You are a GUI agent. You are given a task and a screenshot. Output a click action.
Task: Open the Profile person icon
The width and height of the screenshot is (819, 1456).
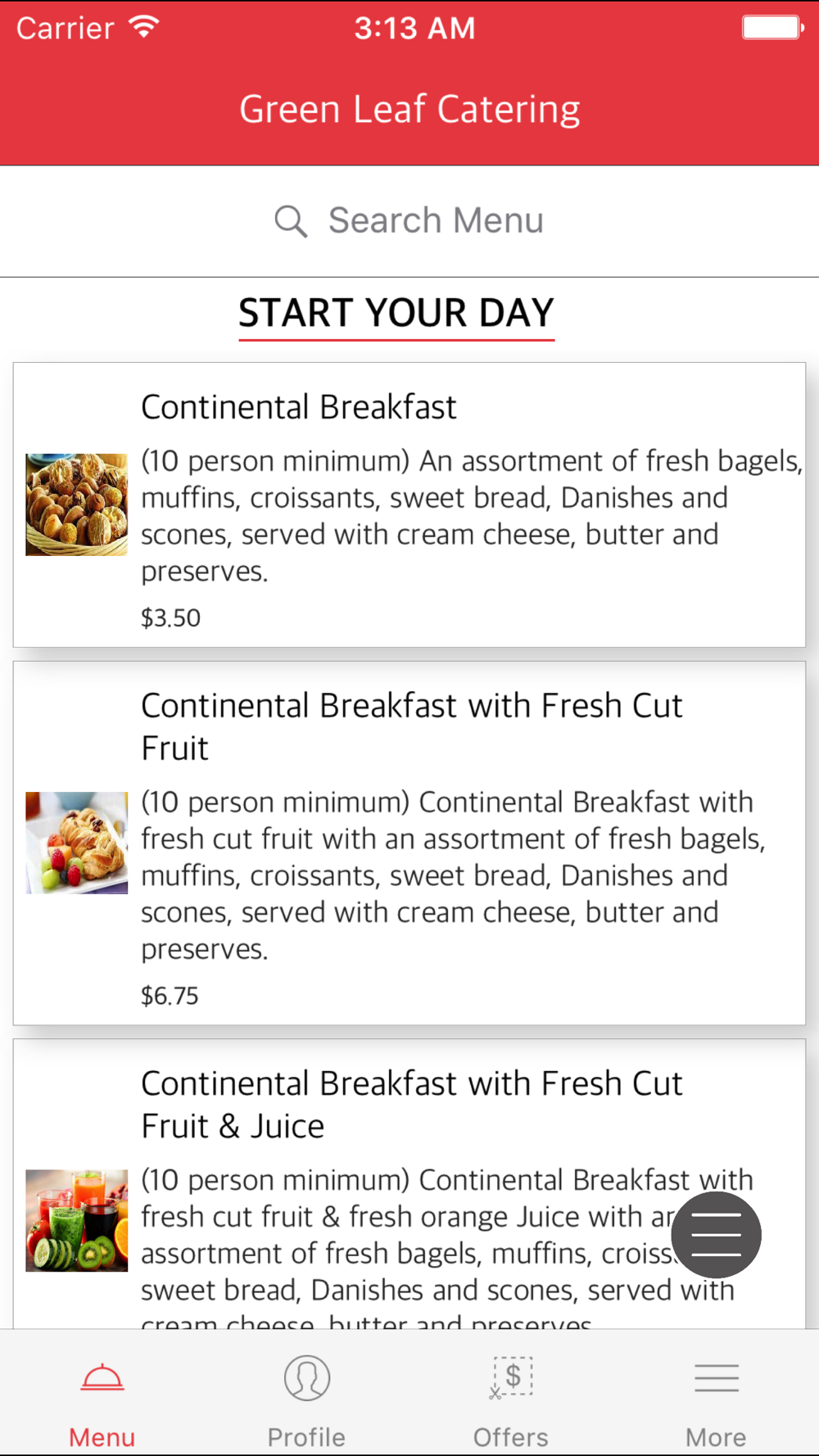coord(307,1377)
